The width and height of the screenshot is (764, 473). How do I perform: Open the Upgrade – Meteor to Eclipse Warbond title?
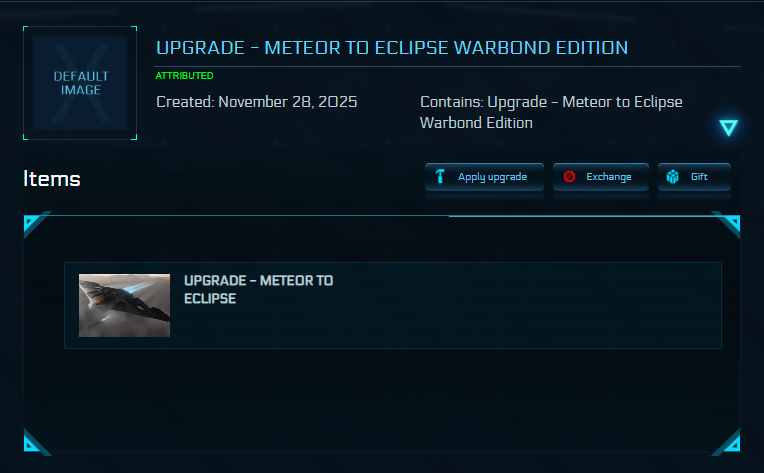point(392,48)
